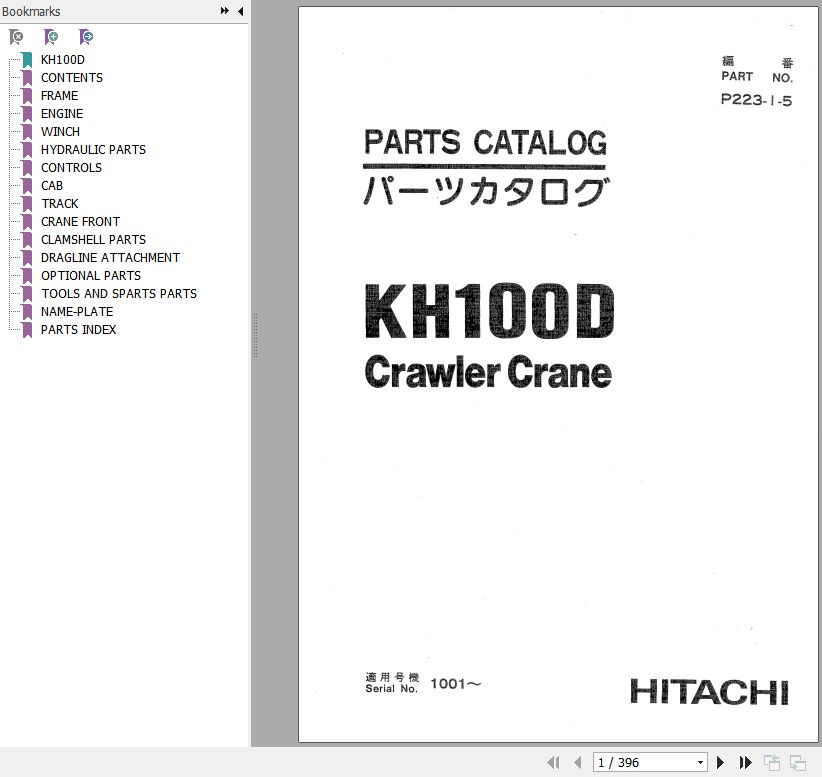Click the bookmark icon beside PARTS INDEX
This screenshot has height=777, width=822.
pyautogui.click(x=27, y=330)
